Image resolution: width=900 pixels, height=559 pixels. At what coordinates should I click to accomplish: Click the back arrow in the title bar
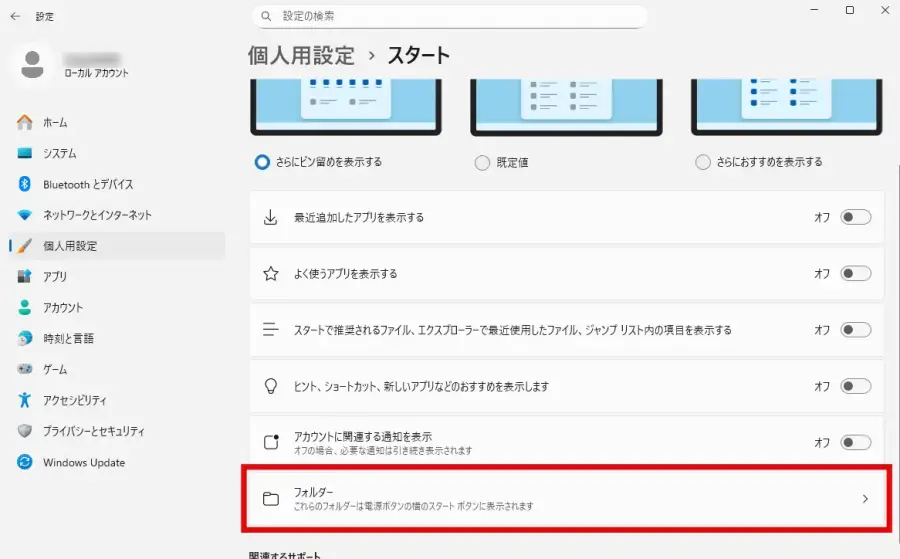pyautogui.click(x=15, y=16)
